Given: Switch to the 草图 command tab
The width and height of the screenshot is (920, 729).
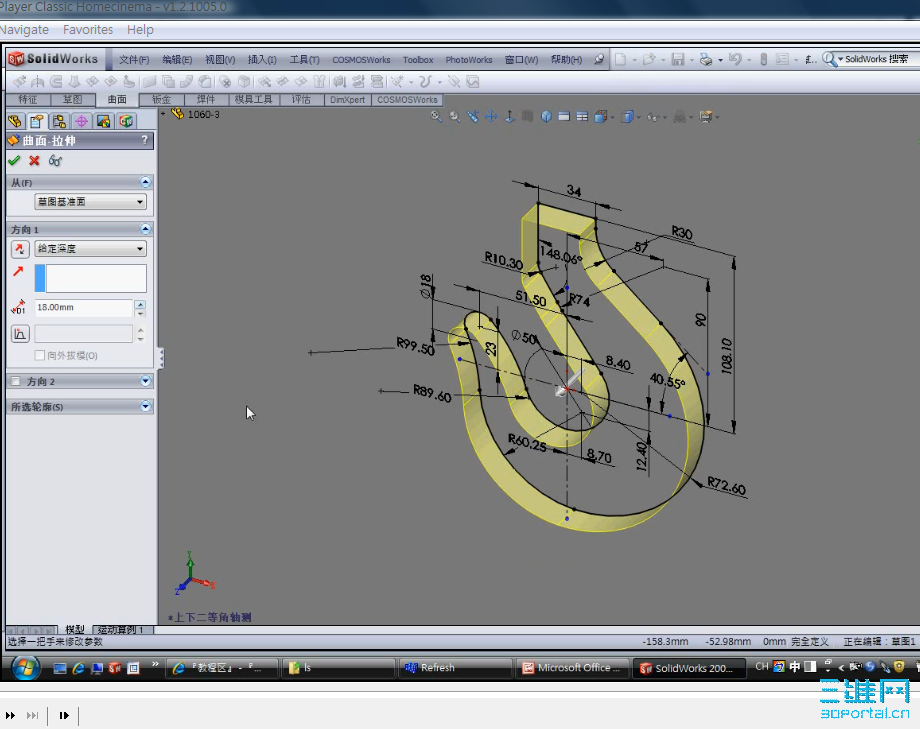Looking at the screenshot, I should point(73,100).
